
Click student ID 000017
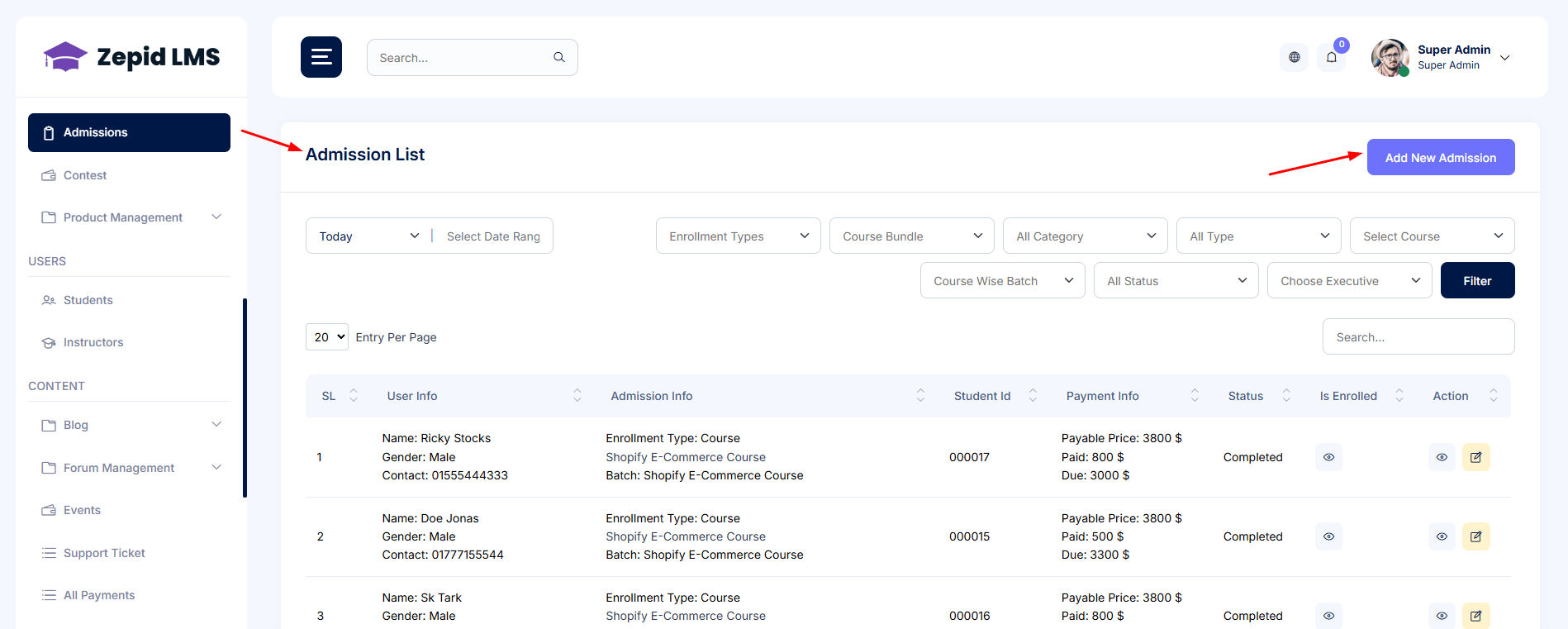(969, 457)
